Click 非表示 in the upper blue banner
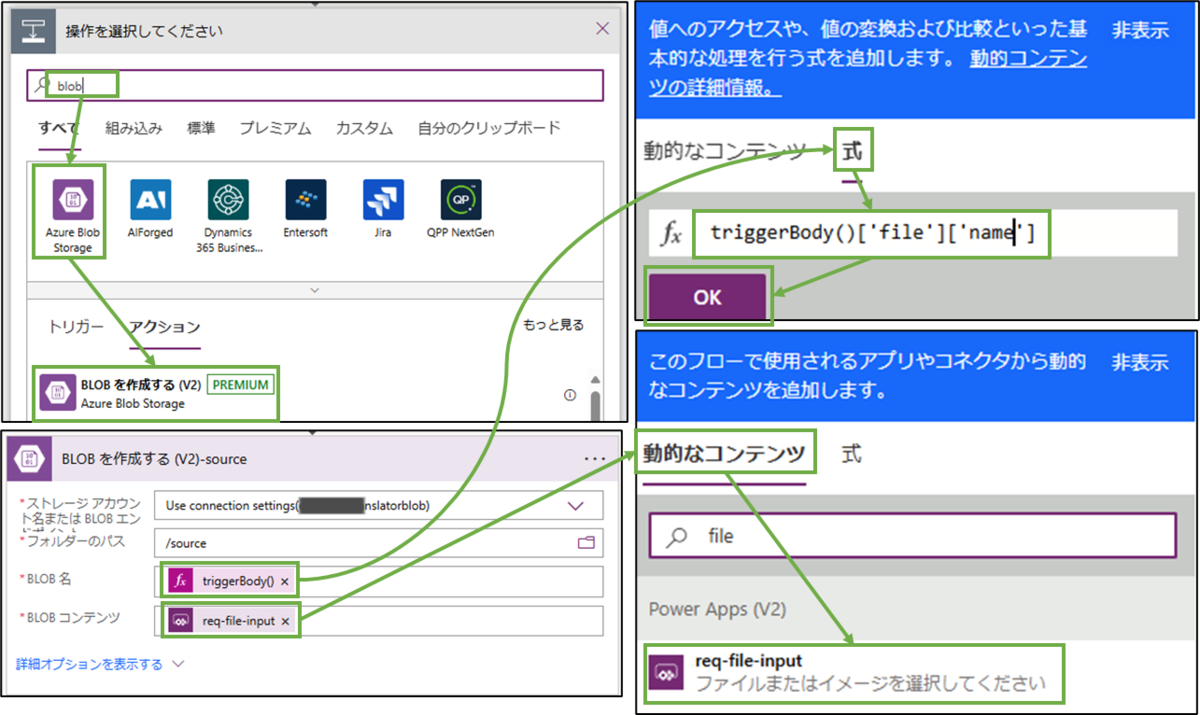The image size is (1200, 715). click(1140, 30)
